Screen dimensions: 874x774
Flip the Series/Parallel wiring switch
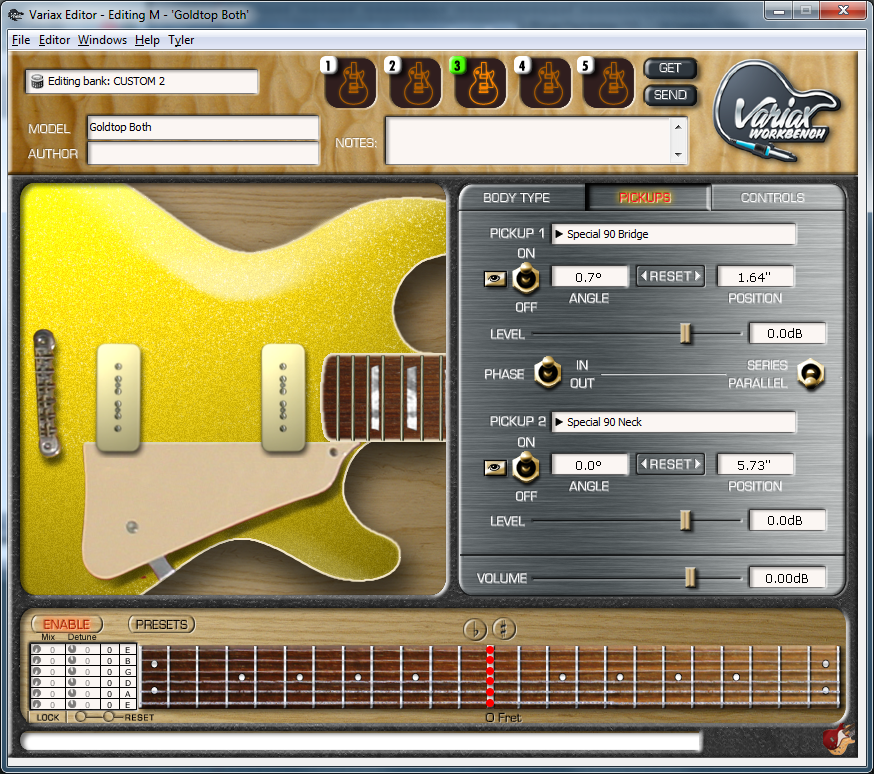pyautogui.click(x=810, y=374)
